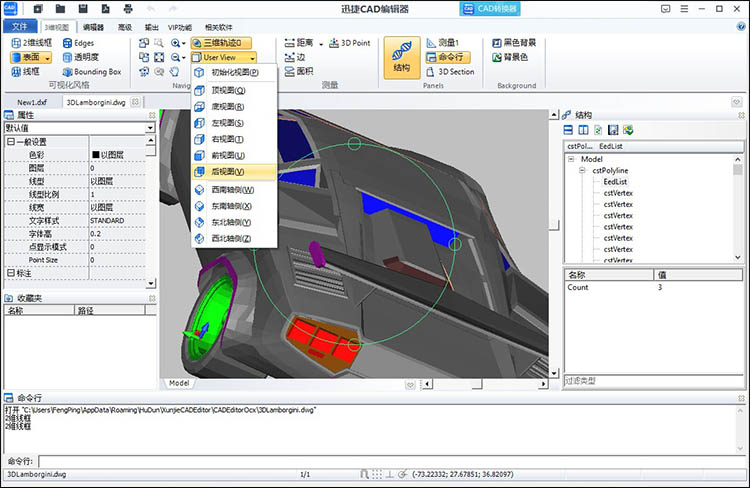Click the CAD转换器 converter button

490,9
